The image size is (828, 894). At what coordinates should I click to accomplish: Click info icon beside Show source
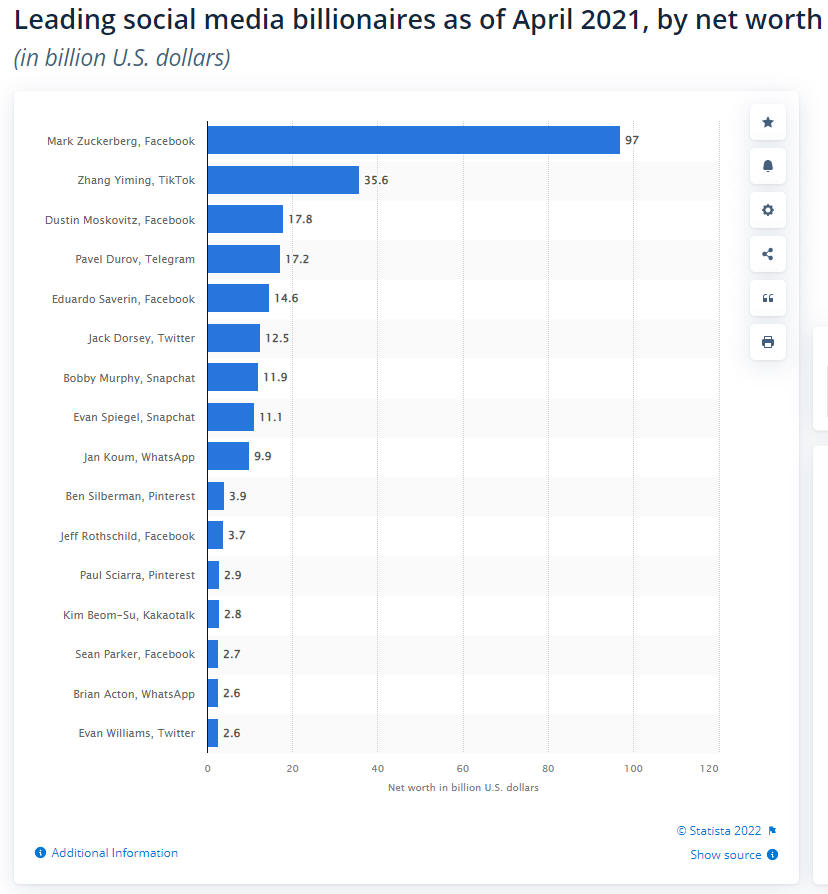point(772,855)
